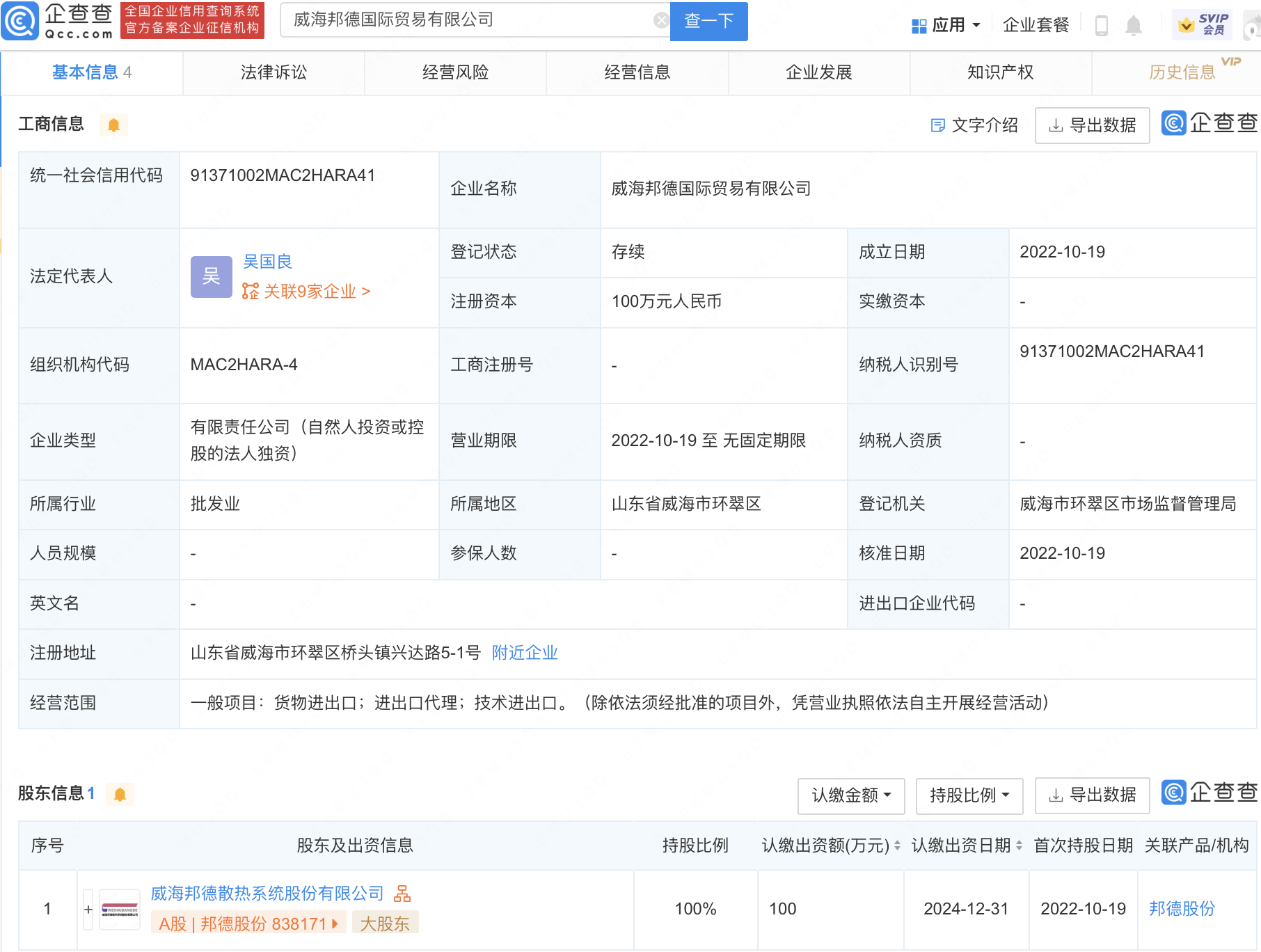The image size is (1261, 952).
Task: Expand A股 邦德股份 838171 tag
Action: click(x=248, y=923)
